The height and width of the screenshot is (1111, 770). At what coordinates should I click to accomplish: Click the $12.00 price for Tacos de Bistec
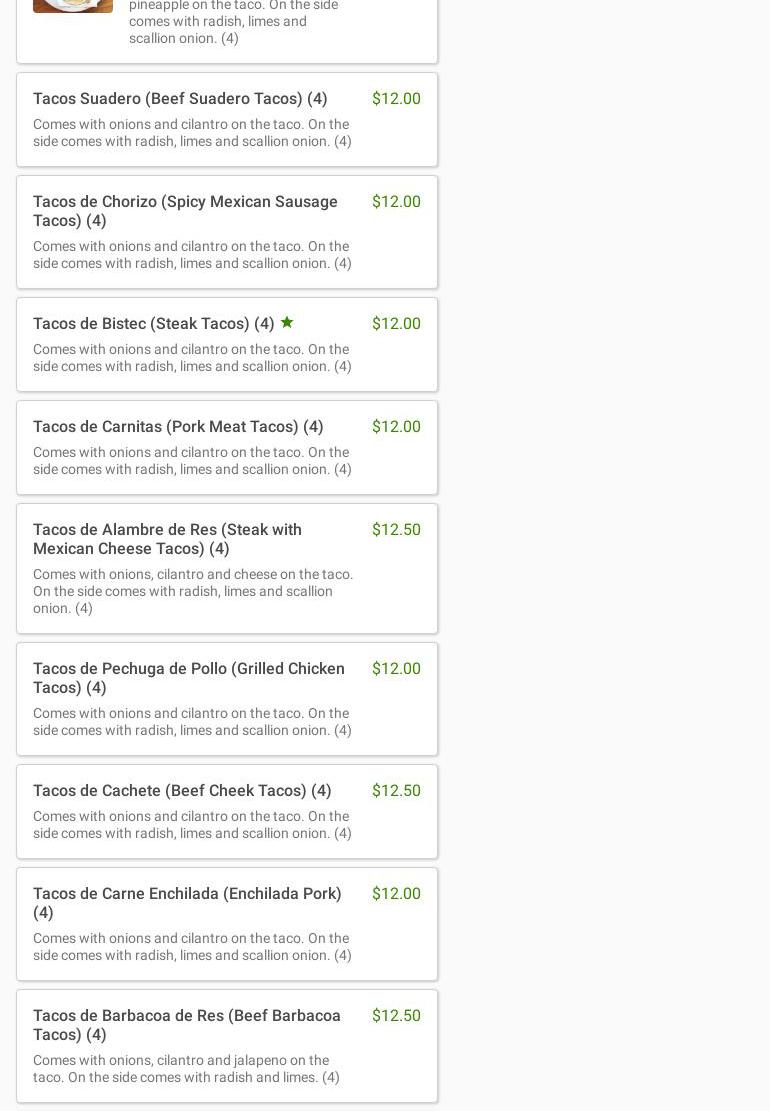[396, 323]
